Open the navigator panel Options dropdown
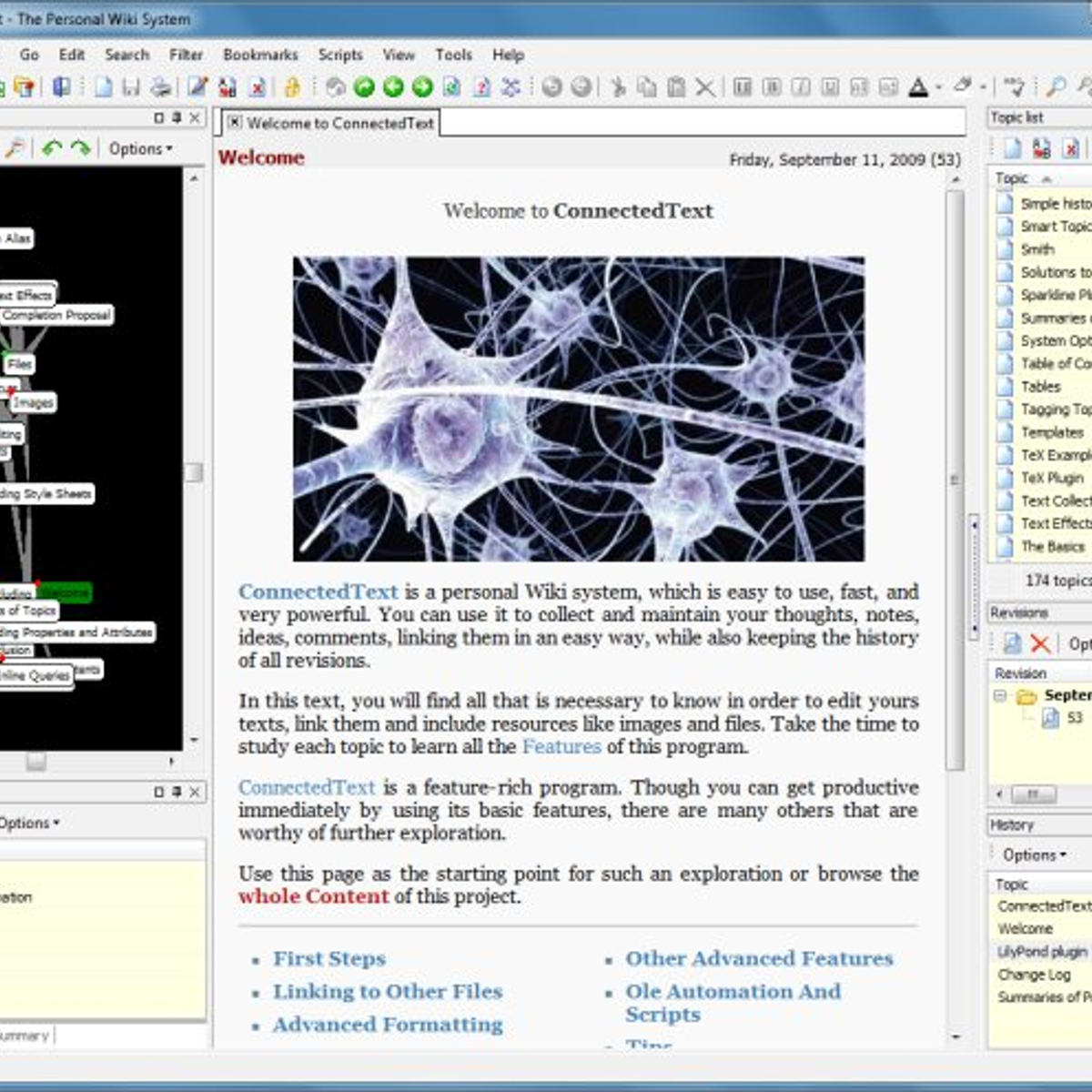 (140, 148)
